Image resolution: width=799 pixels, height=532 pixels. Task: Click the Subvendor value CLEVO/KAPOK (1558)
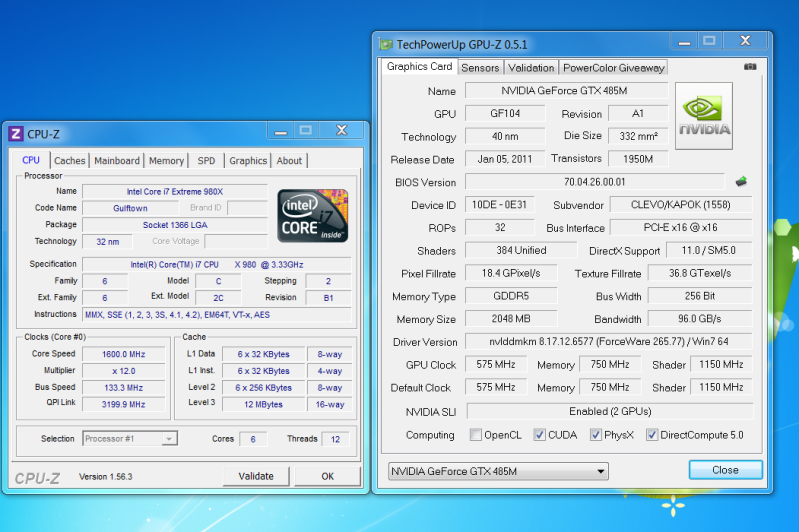[x=681, y=205]
